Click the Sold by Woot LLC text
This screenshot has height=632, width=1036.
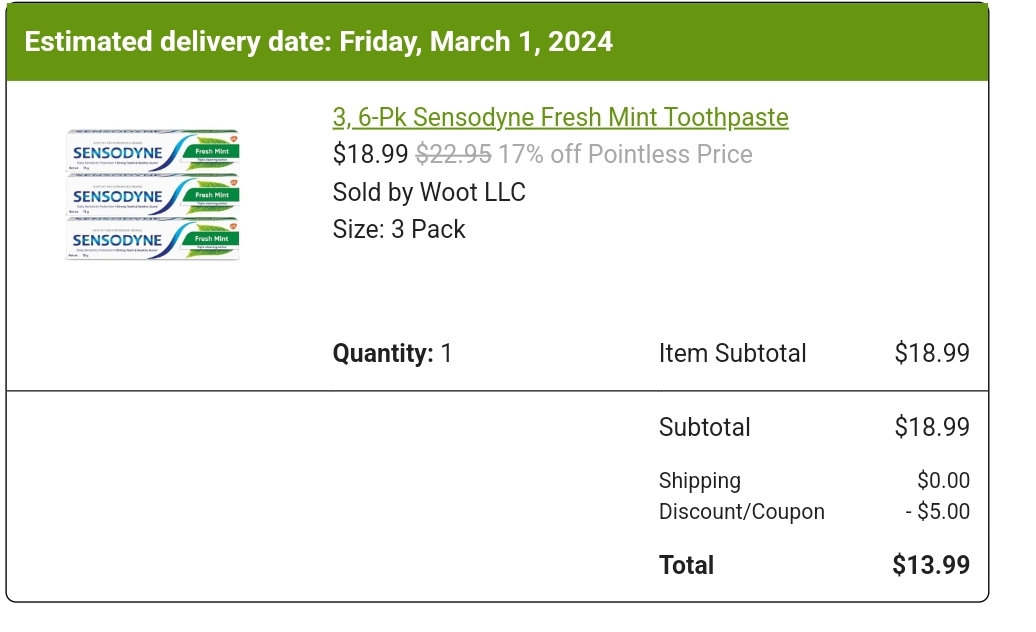click(429, 192)
